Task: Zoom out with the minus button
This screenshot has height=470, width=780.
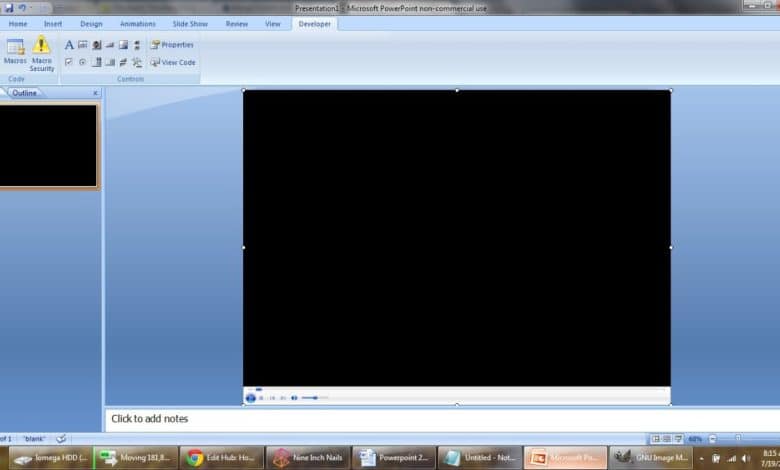Action: click(x=713, y=439)
